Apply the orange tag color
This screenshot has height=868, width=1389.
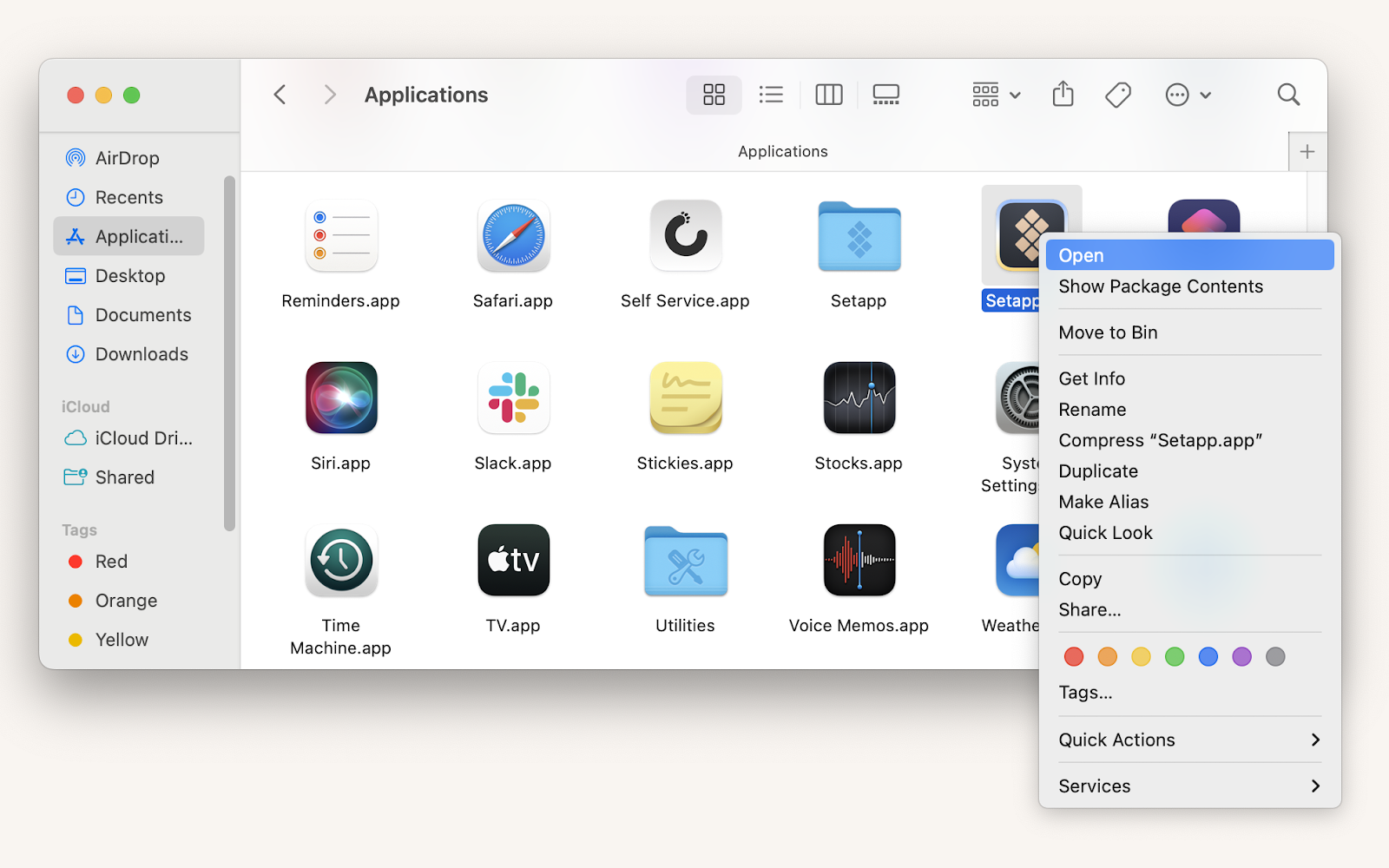(1108, 657)
